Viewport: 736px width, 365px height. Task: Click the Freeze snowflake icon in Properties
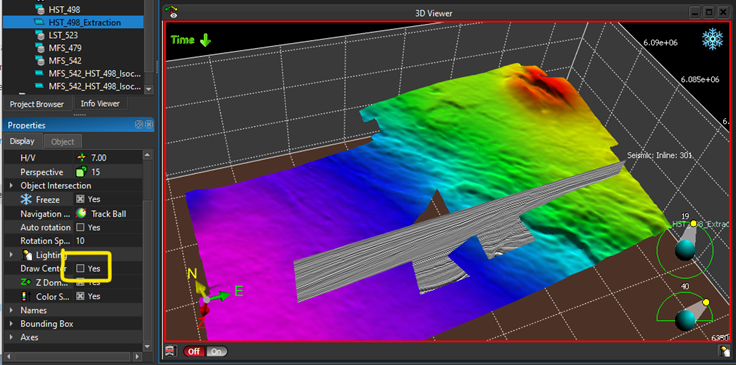(x=25, y=199)
